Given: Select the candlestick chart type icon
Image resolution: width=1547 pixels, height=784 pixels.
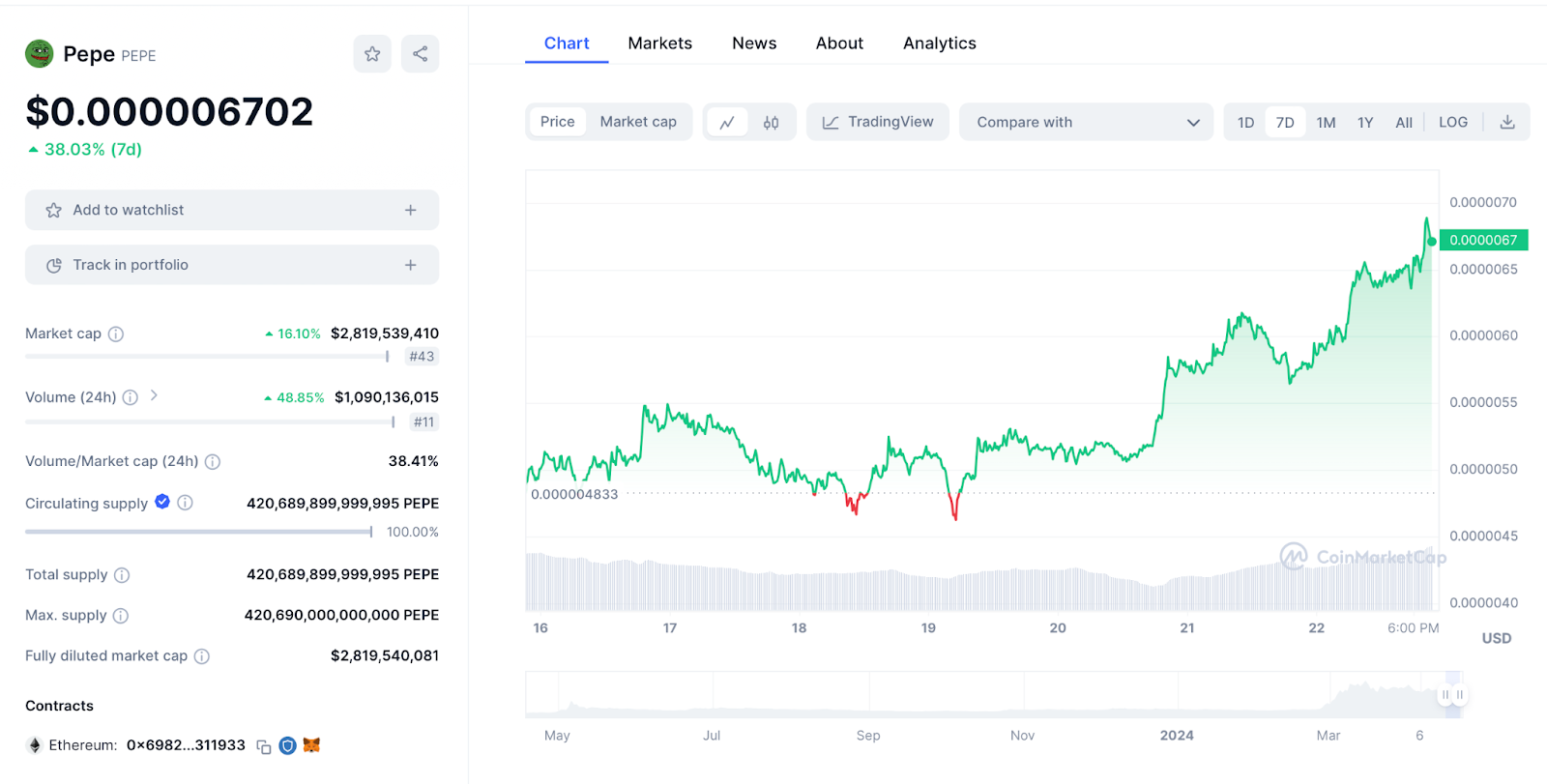Looking at the screenshot, I should point(771,122).
